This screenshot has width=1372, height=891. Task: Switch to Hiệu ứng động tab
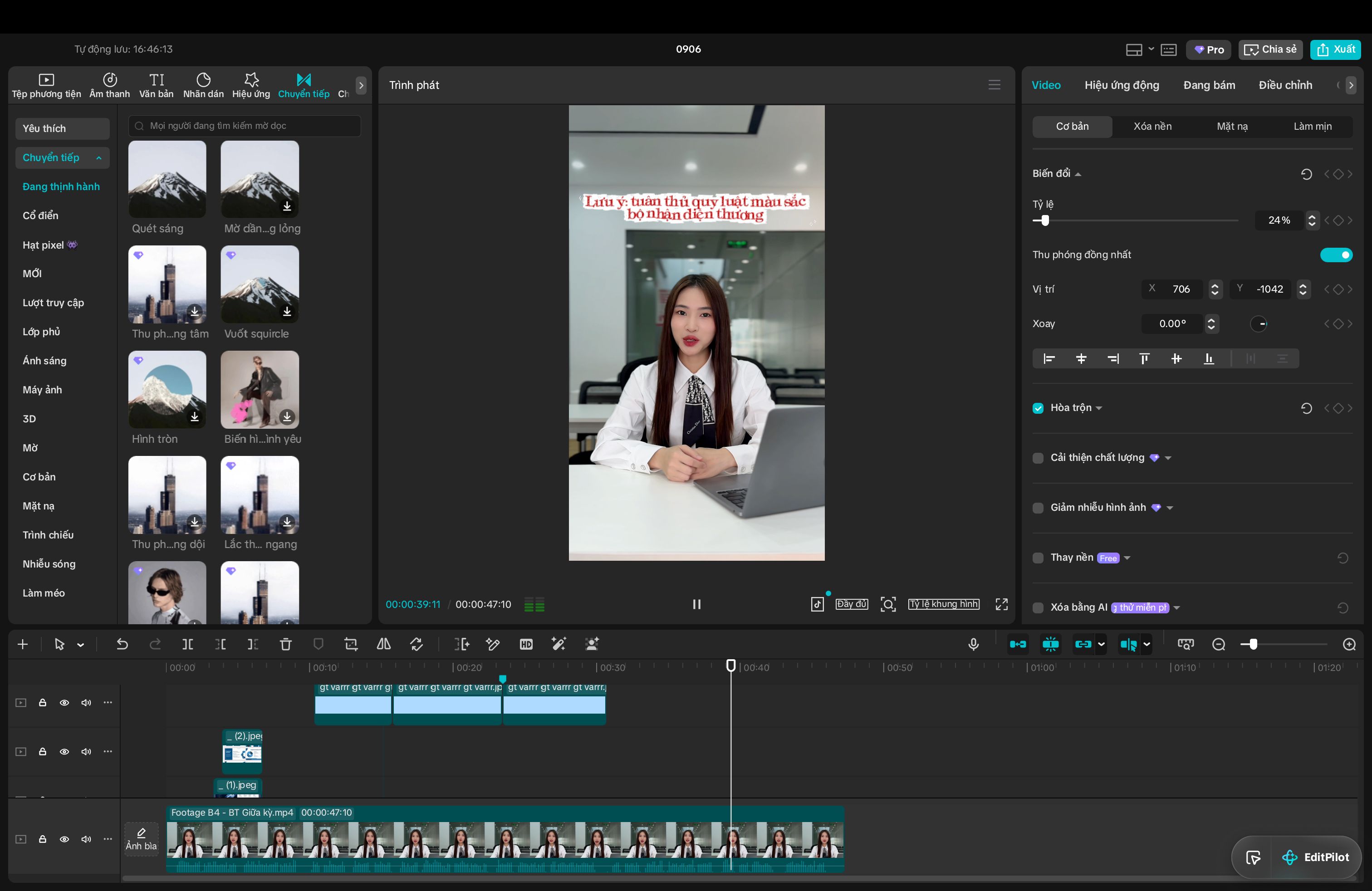point(1122,85)
